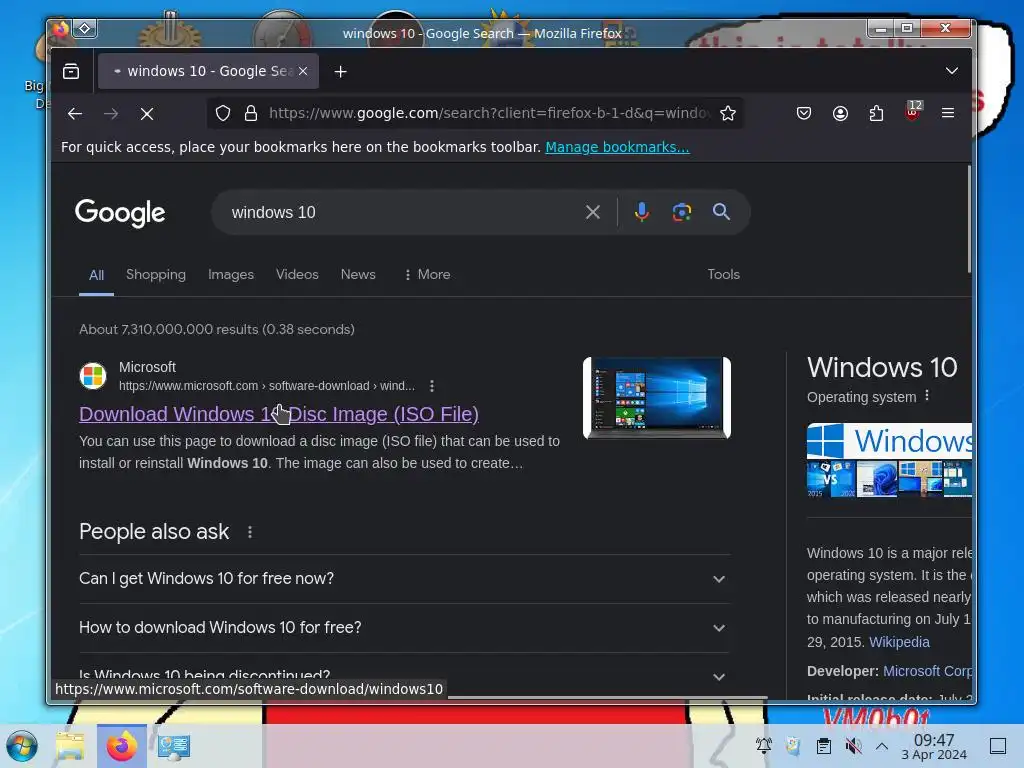The image size is (1024, 768).
Task: View site security padlock information
Action: tap(251, 114)
